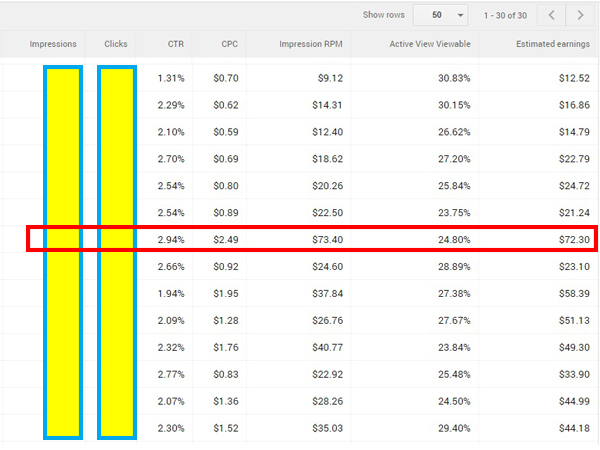Image resolution: width=600 pixels, height=450 pixels.
Task: Sort by Impressions column header
Action: pyautogui.click(x=53, y=44)
